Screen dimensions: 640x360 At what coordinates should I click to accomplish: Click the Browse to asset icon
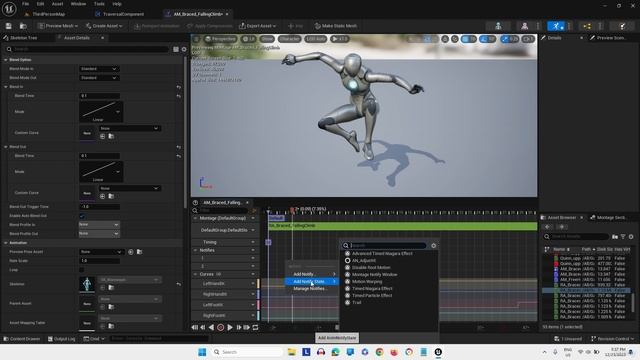tap(23, 26)
